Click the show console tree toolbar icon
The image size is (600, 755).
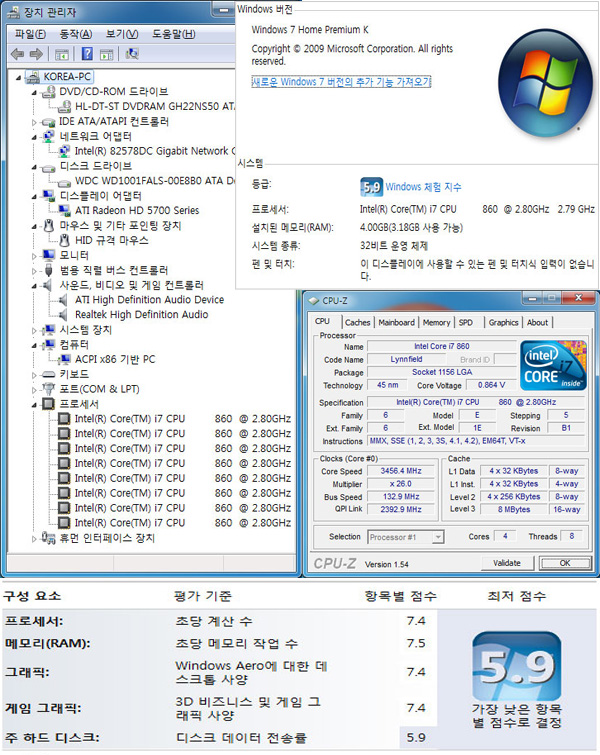(62, 54)
